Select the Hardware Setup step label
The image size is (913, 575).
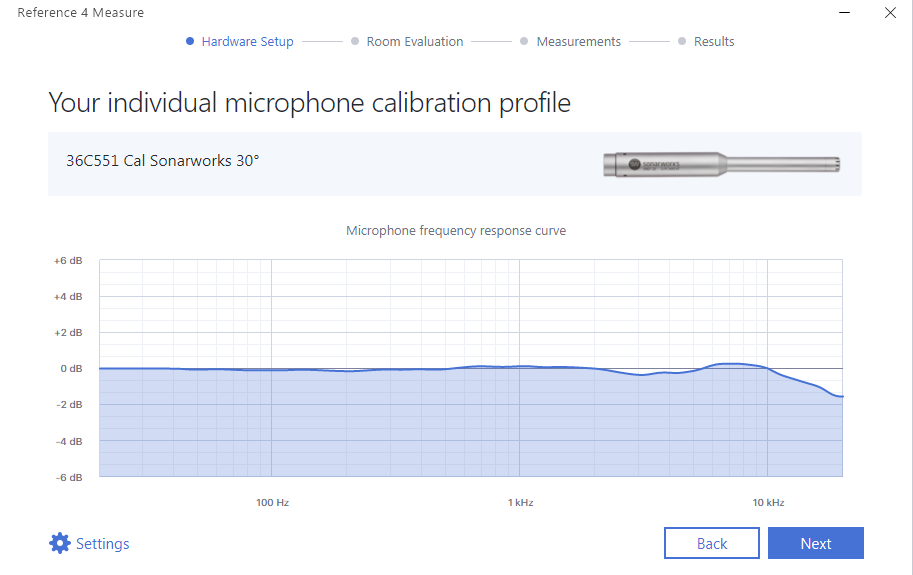pos(247,42)
